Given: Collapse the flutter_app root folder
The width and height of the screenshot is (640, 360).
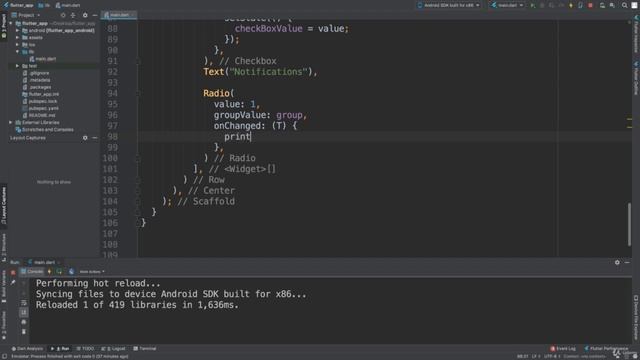Looking at the screenshot, I should (11, 24).
